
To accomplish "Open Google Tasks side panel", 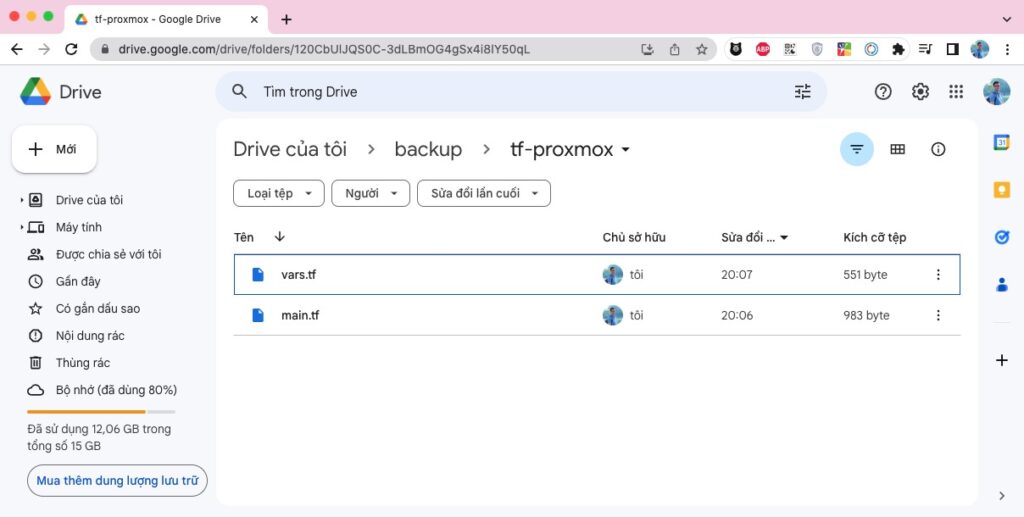I will pyautogui.click(x=1002, y=237).
